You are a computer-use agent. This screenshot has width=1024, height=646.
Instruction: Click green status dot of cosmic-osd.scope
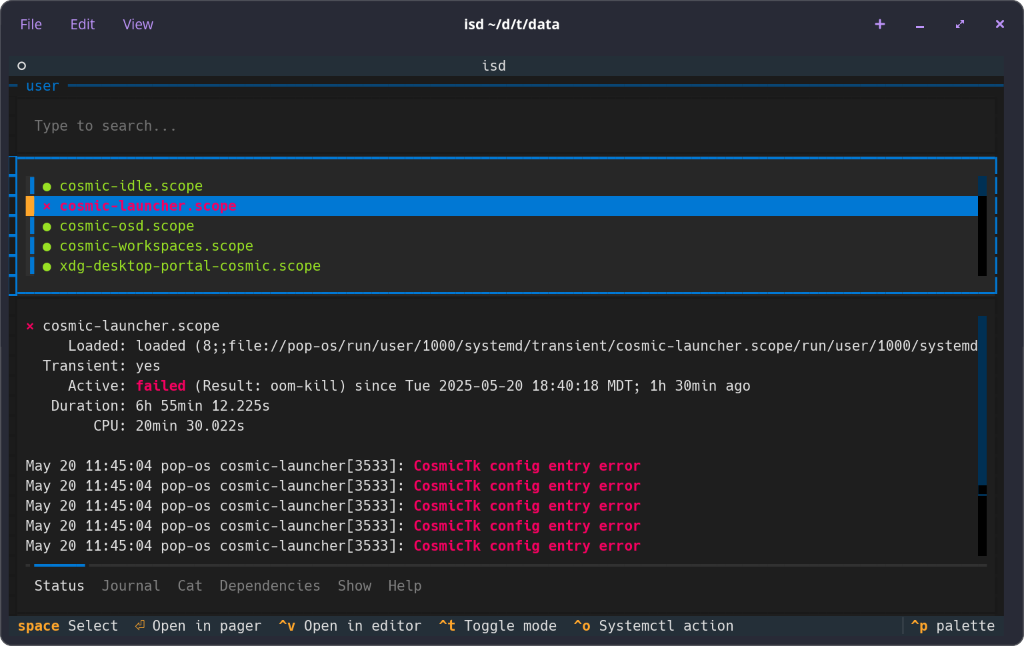point(47,227)
